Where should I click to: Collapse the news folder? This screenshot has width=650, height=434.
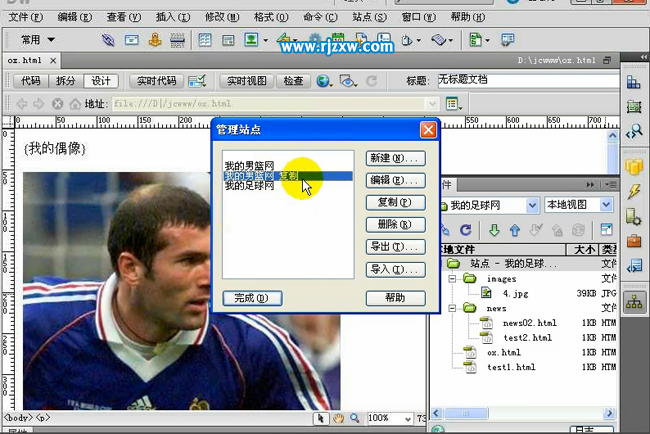click(452, 308)
